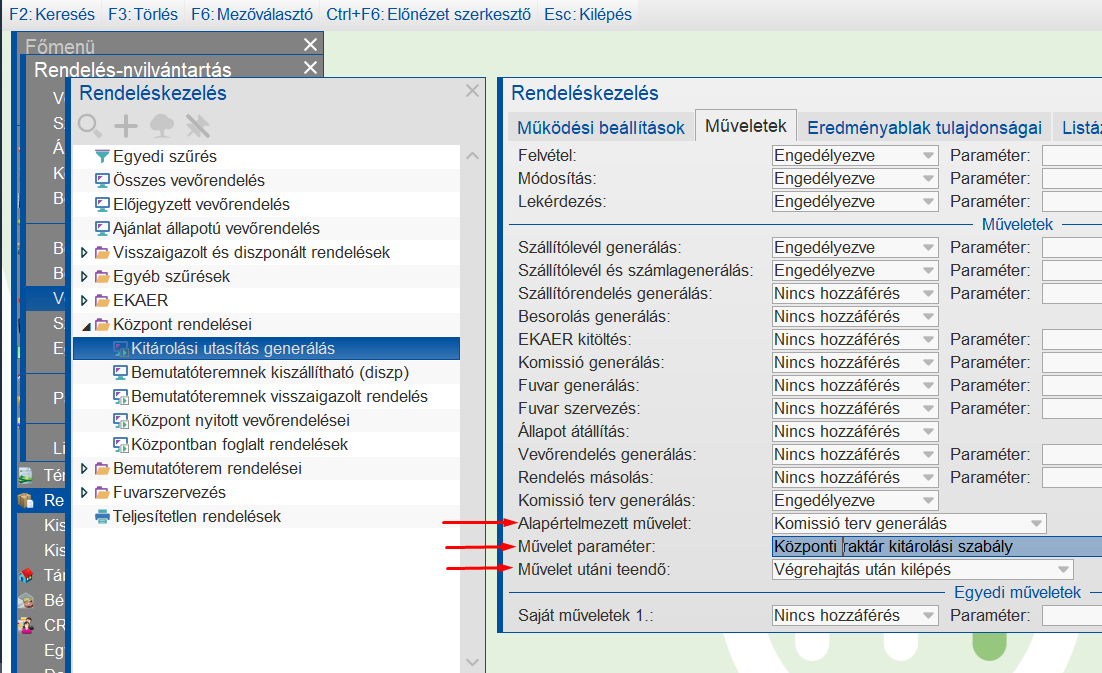Click the tree icon in the tree toolbar

pos(162,126)
